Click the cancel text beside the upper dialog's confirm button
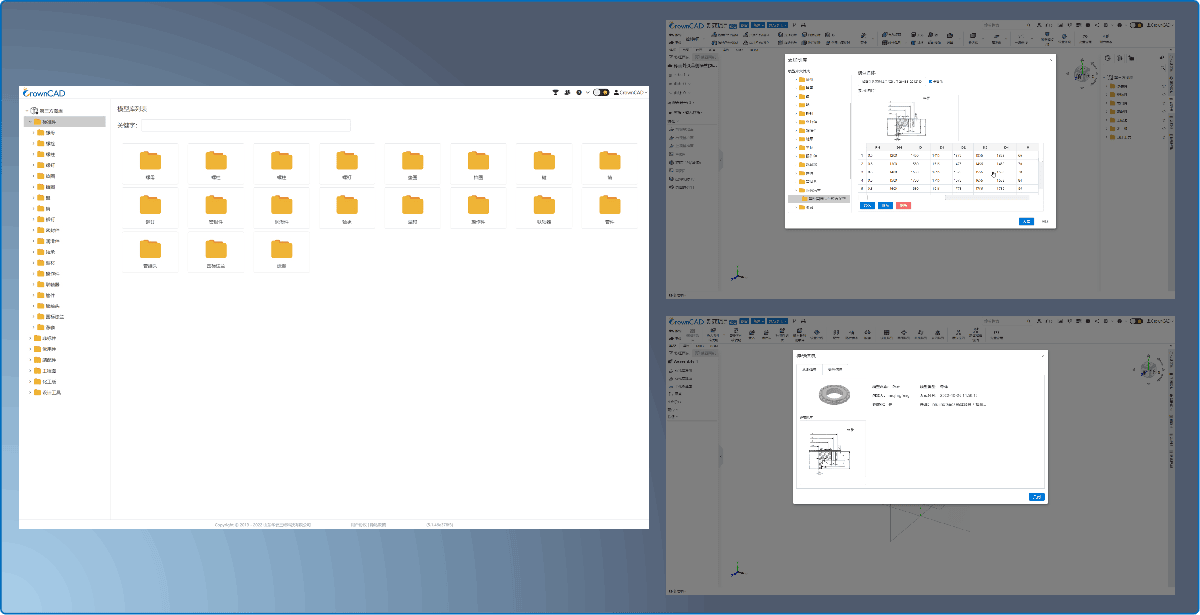Image resolution: width=1200 pixels, height=615 pixels. point(1044,221)
